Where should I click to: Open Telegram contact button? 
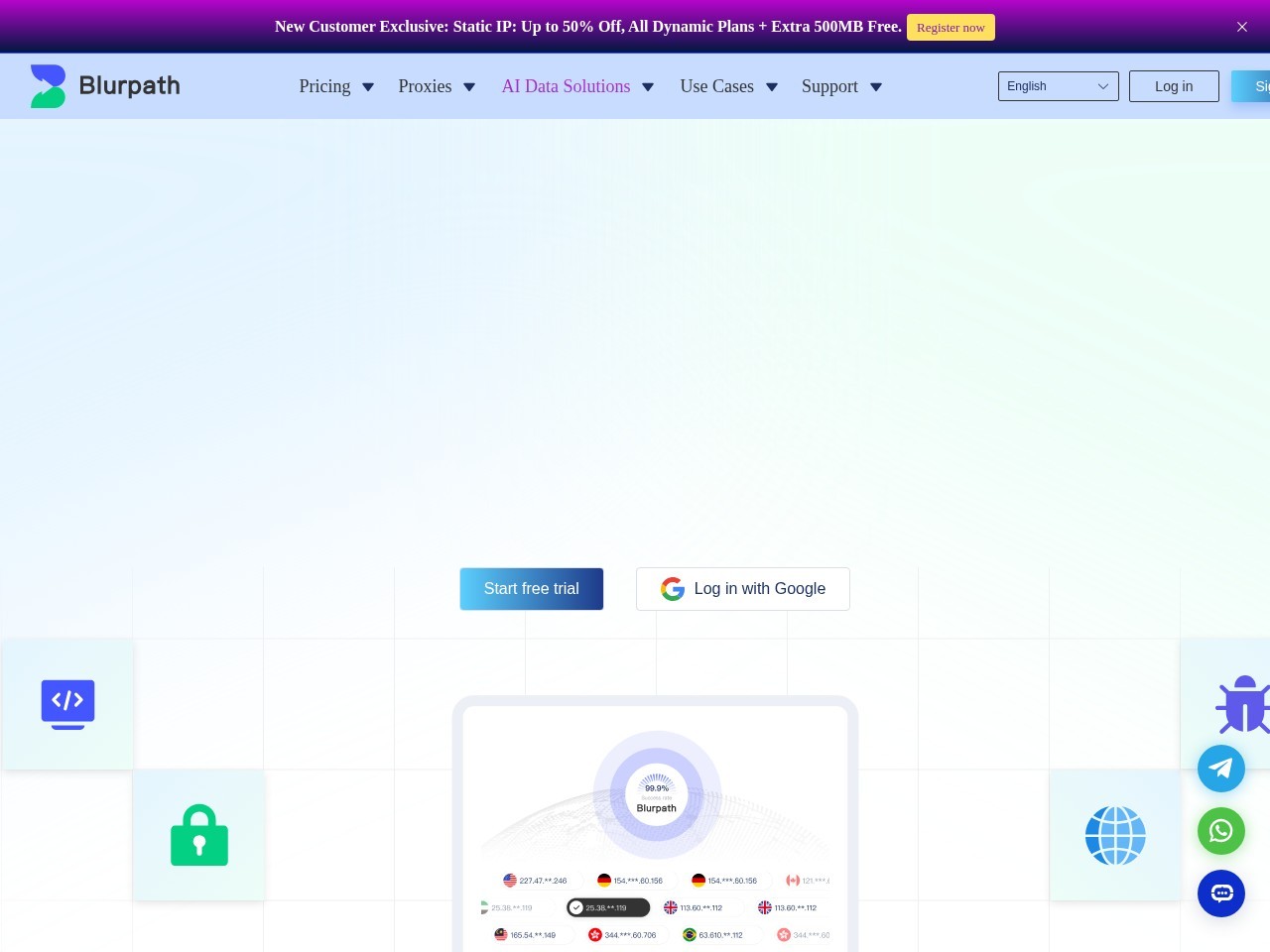click(x=1221, y=769)
